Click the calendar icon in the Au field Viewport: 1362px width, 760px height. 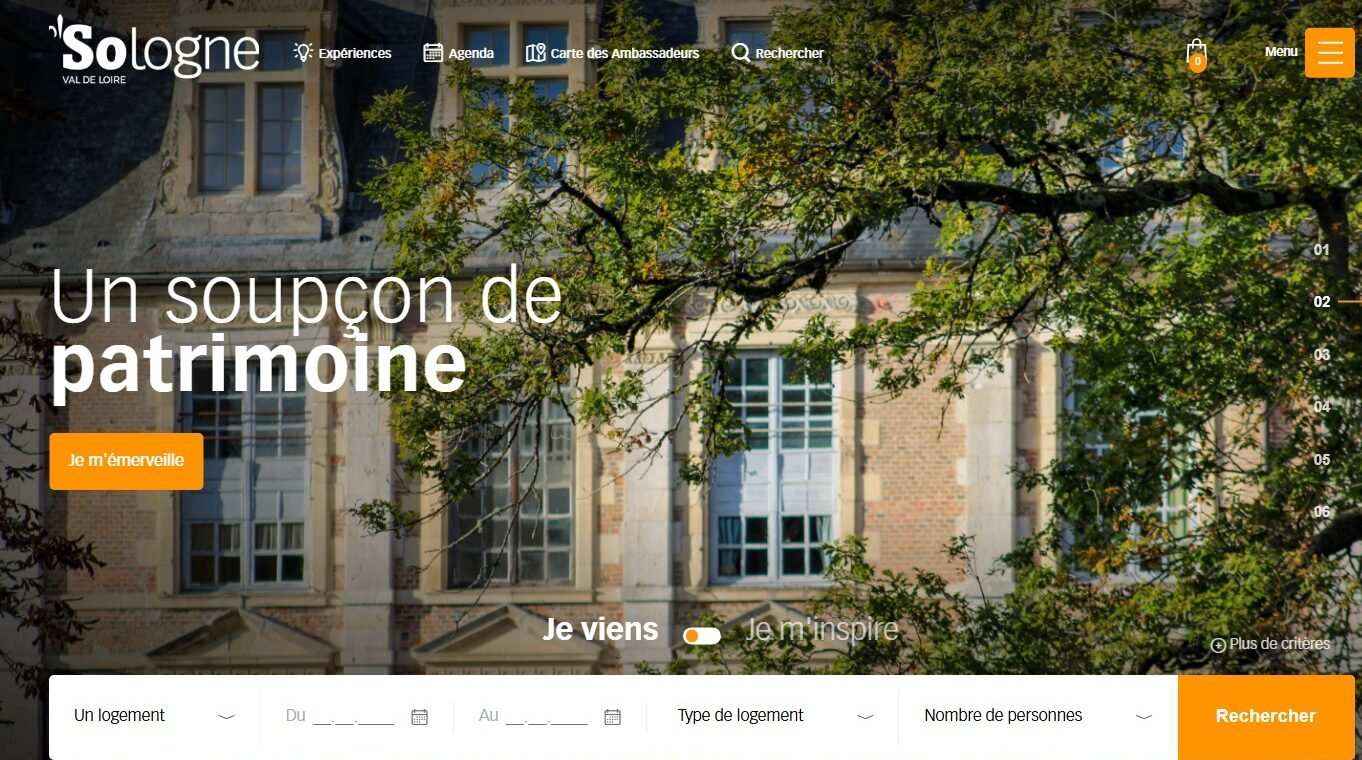(612, 716)
